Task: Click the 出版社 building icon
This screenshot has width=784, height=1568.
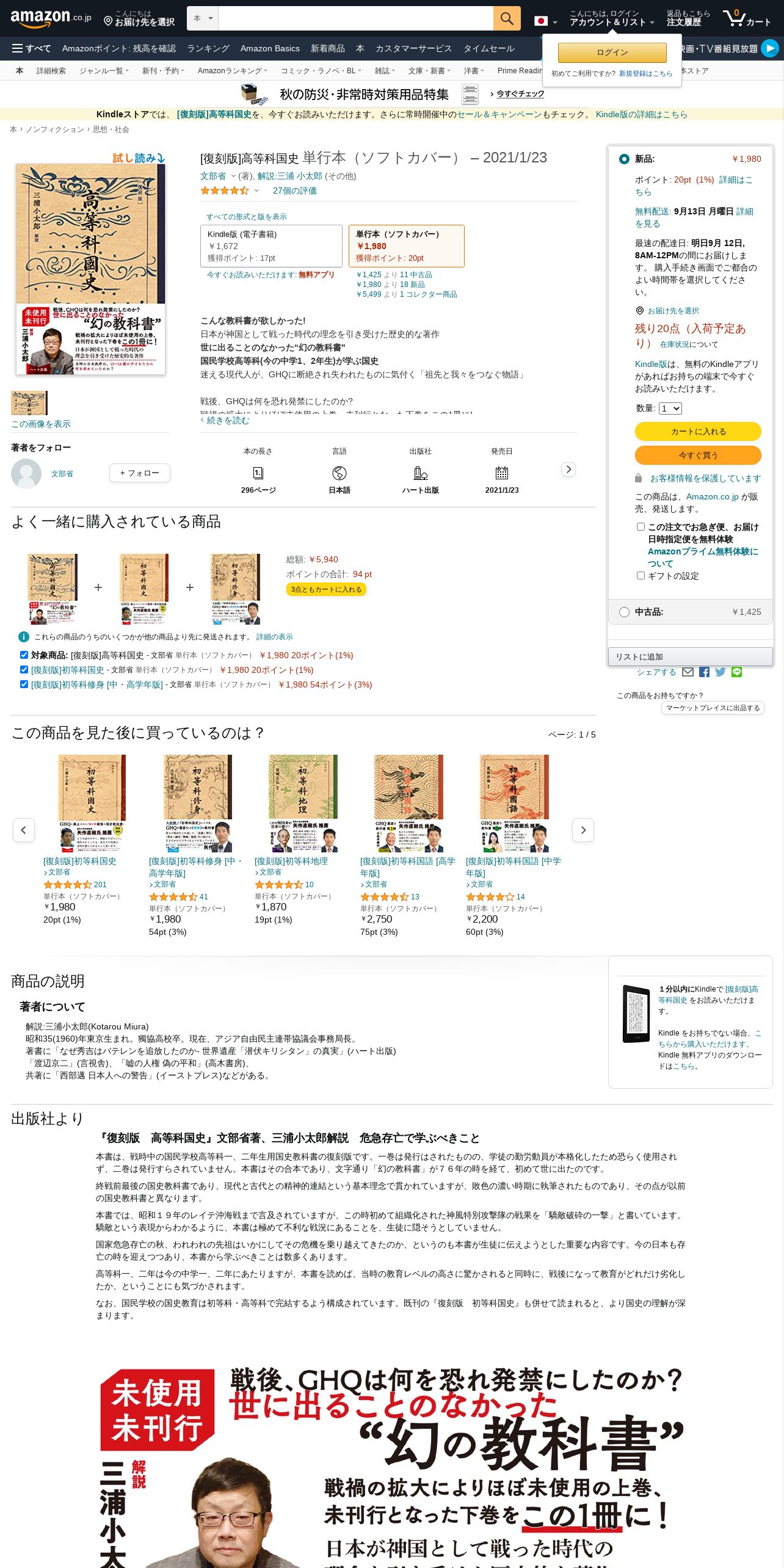Action: tap(421, 473)
